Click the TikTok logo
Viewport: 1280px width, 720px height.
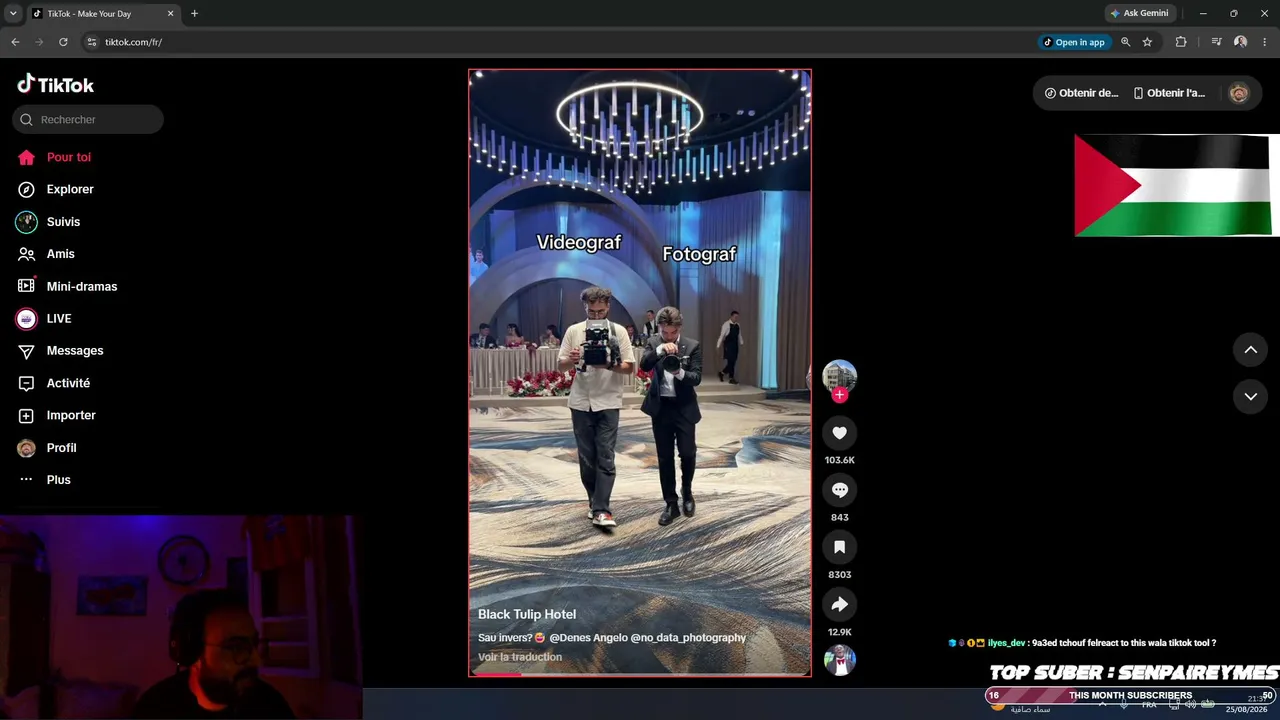pyautogui.click(x=56, y=85)
